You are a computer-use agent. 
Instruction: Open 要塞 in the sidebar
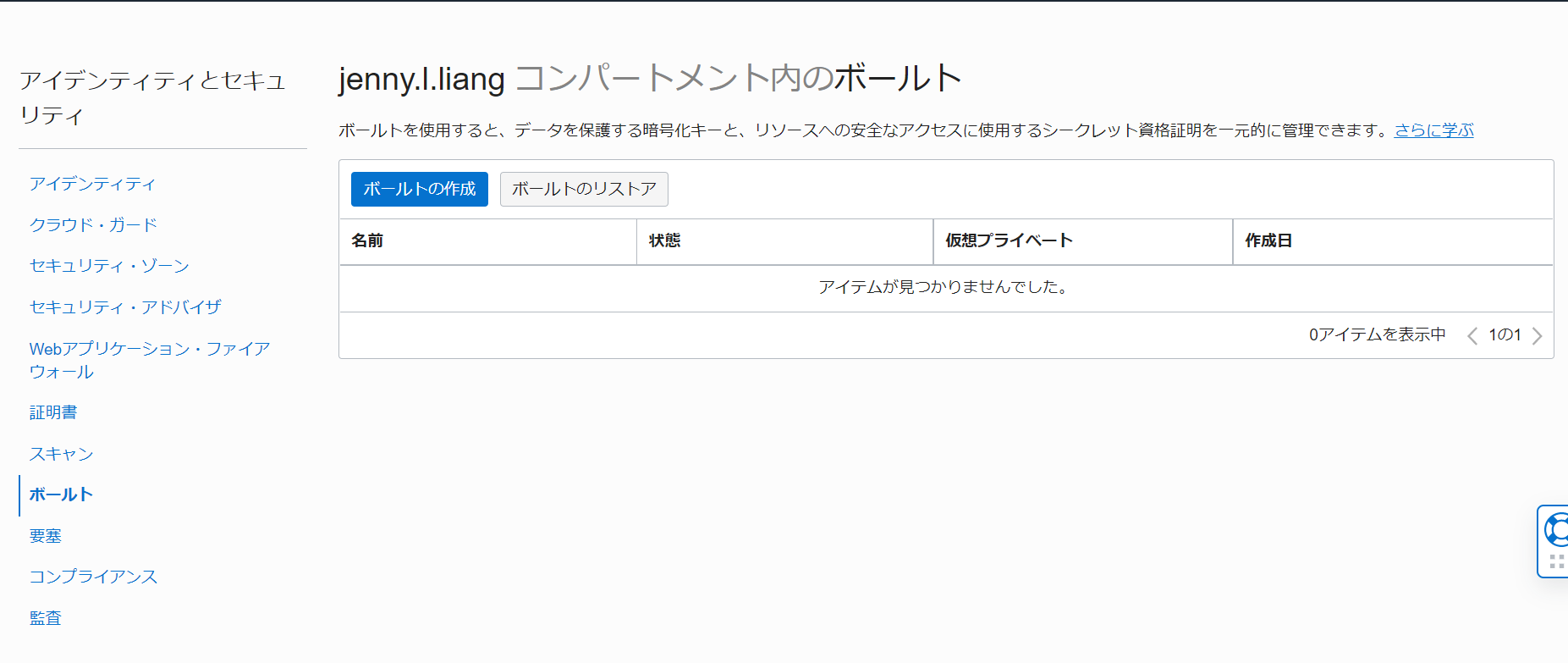click(x=46, y=536)
